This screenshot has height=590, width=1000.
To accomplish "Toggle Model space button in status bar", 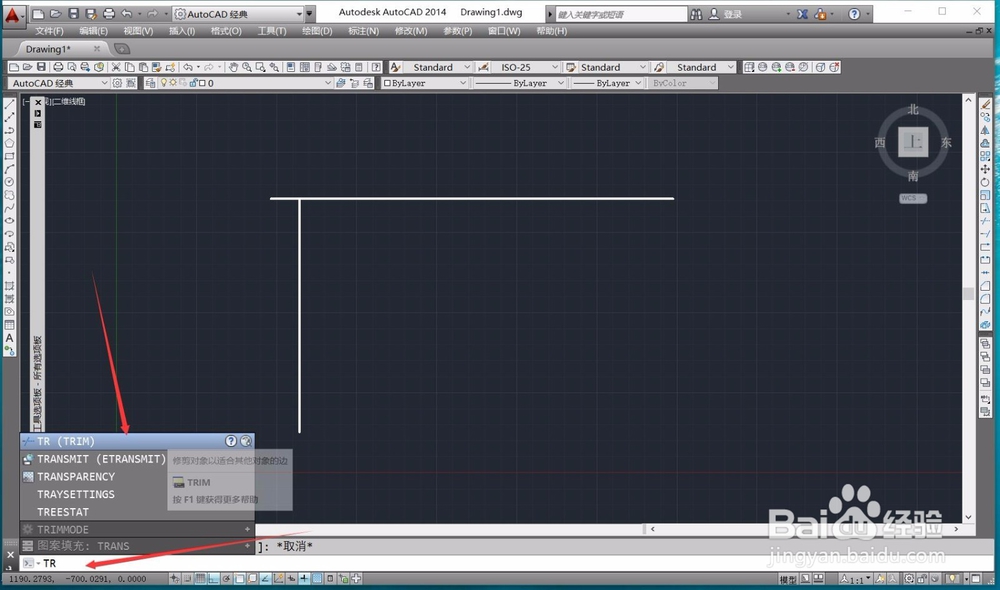I will coord(788,579).
